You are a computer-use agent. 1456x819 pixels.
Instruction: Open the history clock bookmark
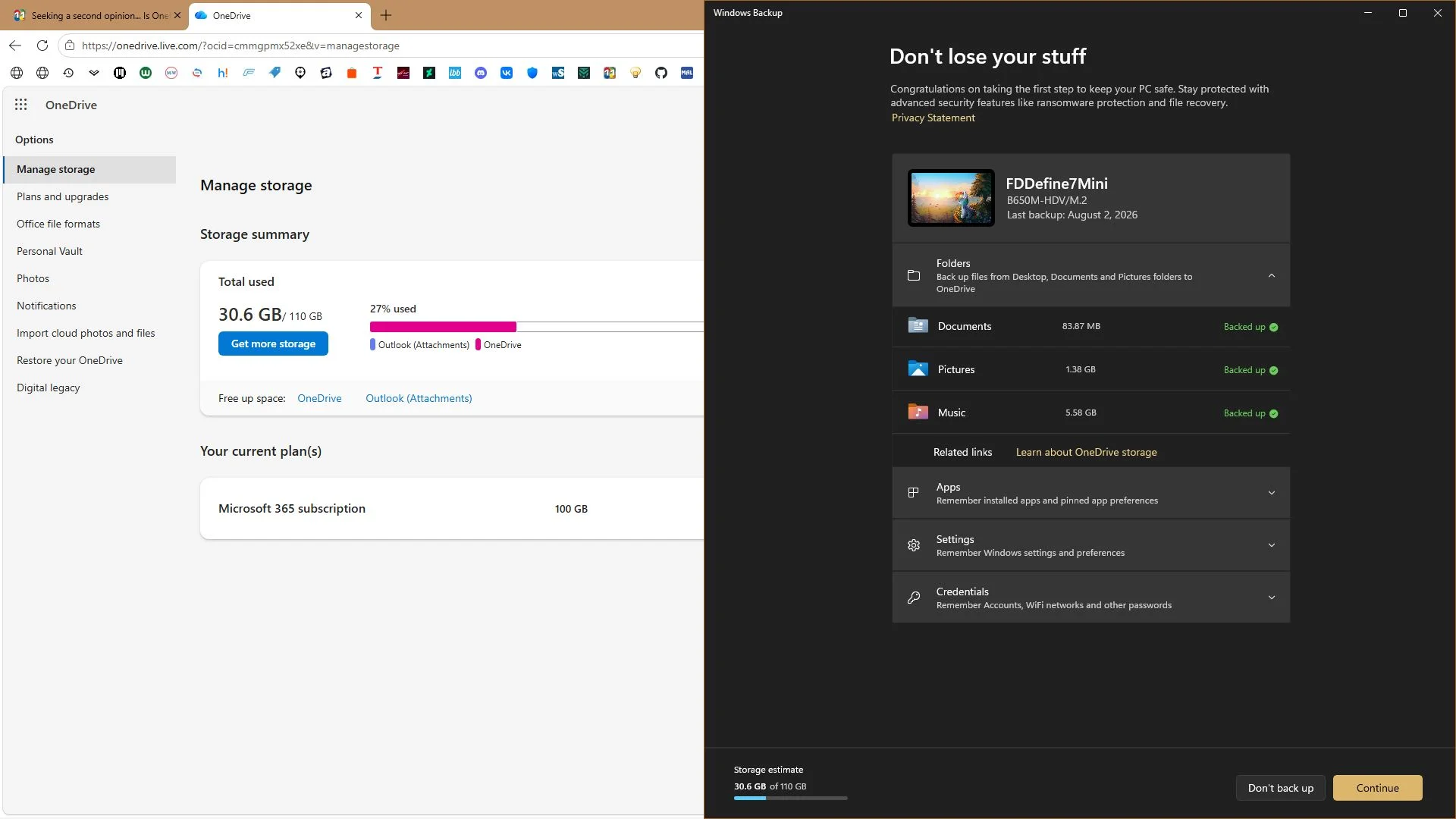click(x=68, y=73)
